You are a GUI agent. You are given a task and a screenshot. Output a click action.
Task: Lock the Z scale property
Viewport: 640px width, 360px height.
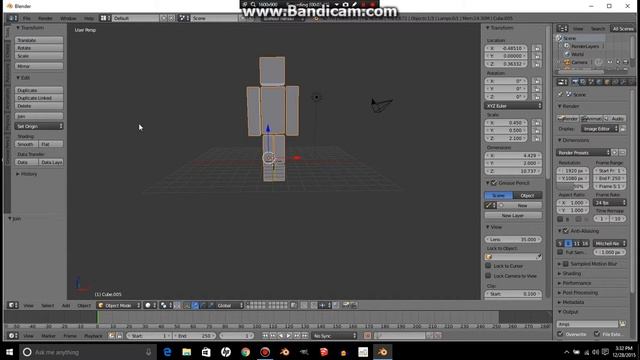(x=537, y=138)
